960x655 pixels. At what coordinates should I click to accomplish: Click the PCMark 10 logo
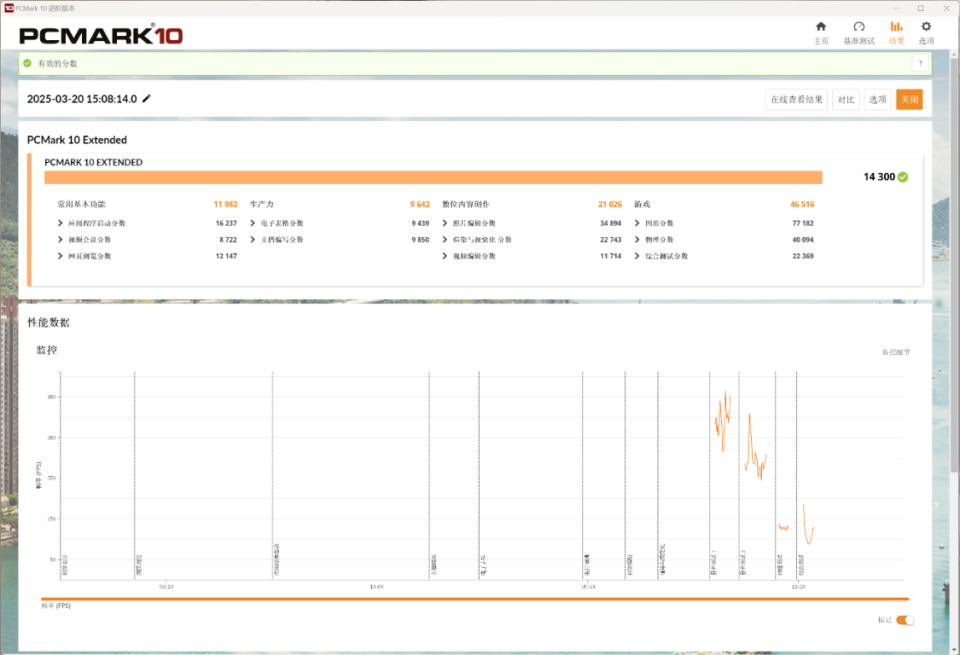point(101,35)
